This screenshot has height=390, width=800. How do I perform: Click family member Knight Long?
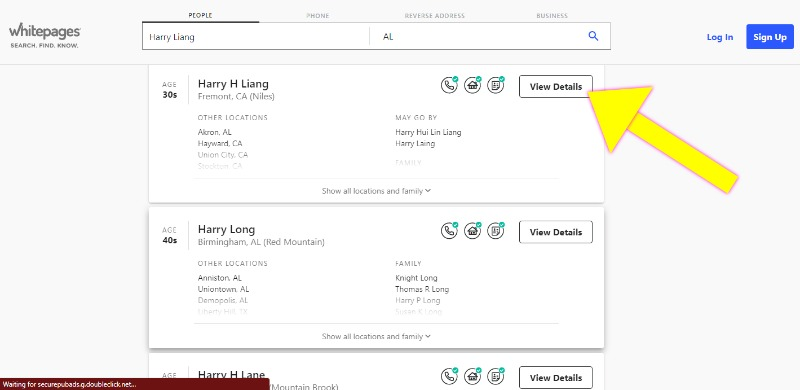[416, 278]
